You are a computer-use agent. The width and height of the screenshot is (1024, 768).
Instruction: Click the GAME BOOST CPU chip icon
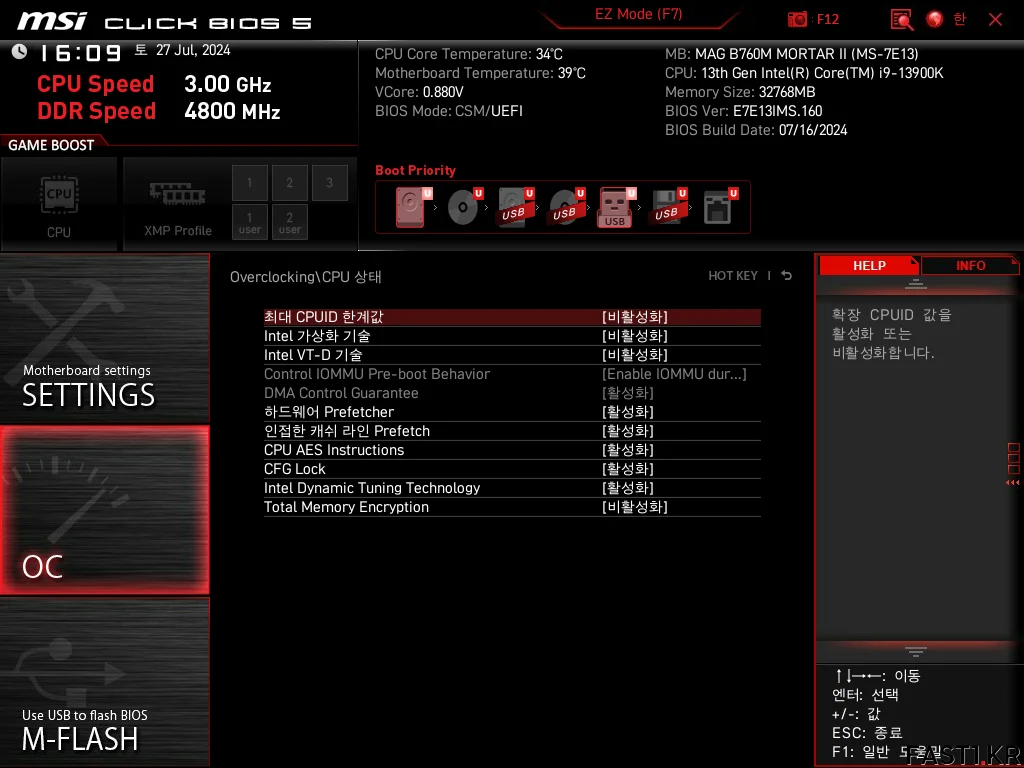point(59,194)
